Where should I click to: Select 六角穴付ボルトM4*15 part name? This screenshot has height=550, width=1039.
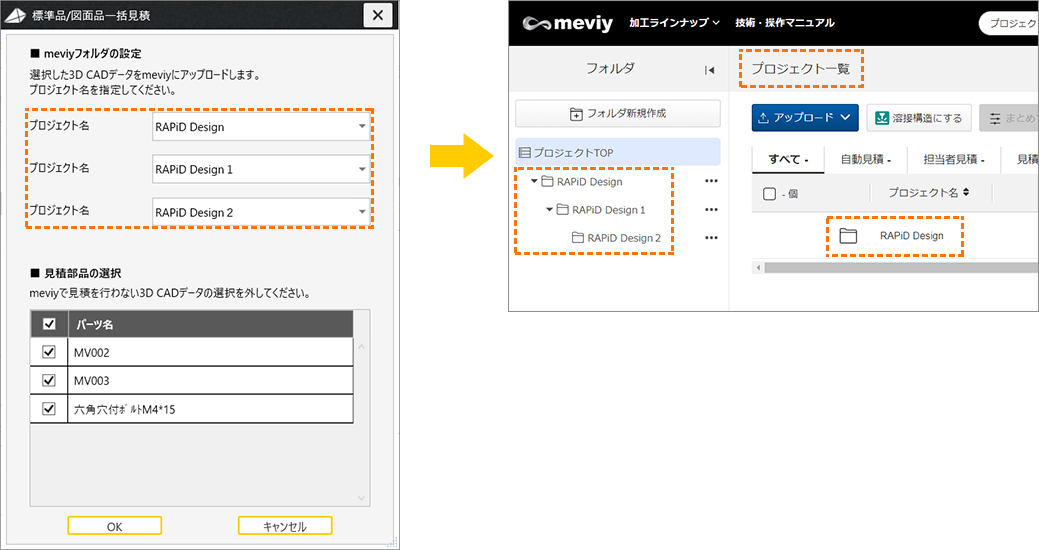click(210, 409)
